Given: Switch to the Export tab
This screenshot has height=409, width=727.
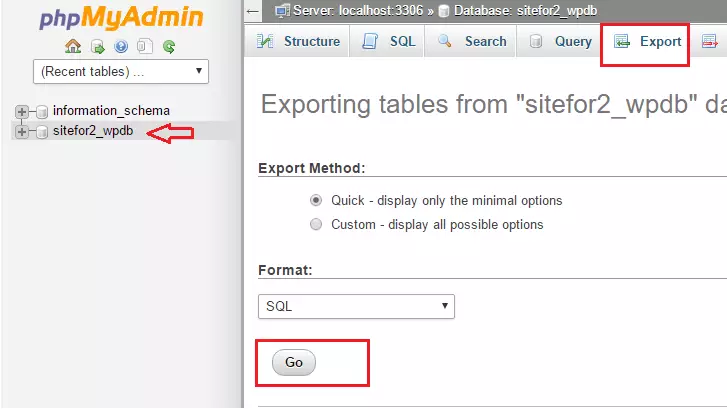Looking at the screenshot, I should pyautogui.click(x=647, y=41).
